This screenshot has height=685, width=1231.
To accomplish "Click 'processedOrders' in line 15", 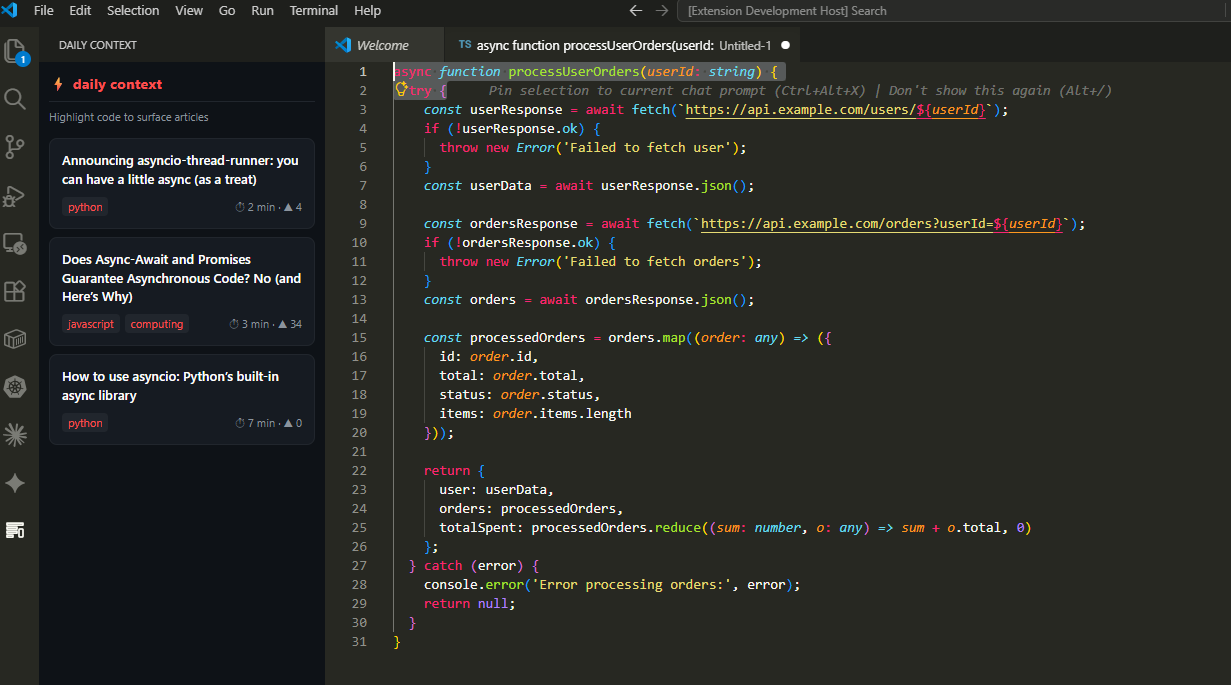I will [528, 338].
